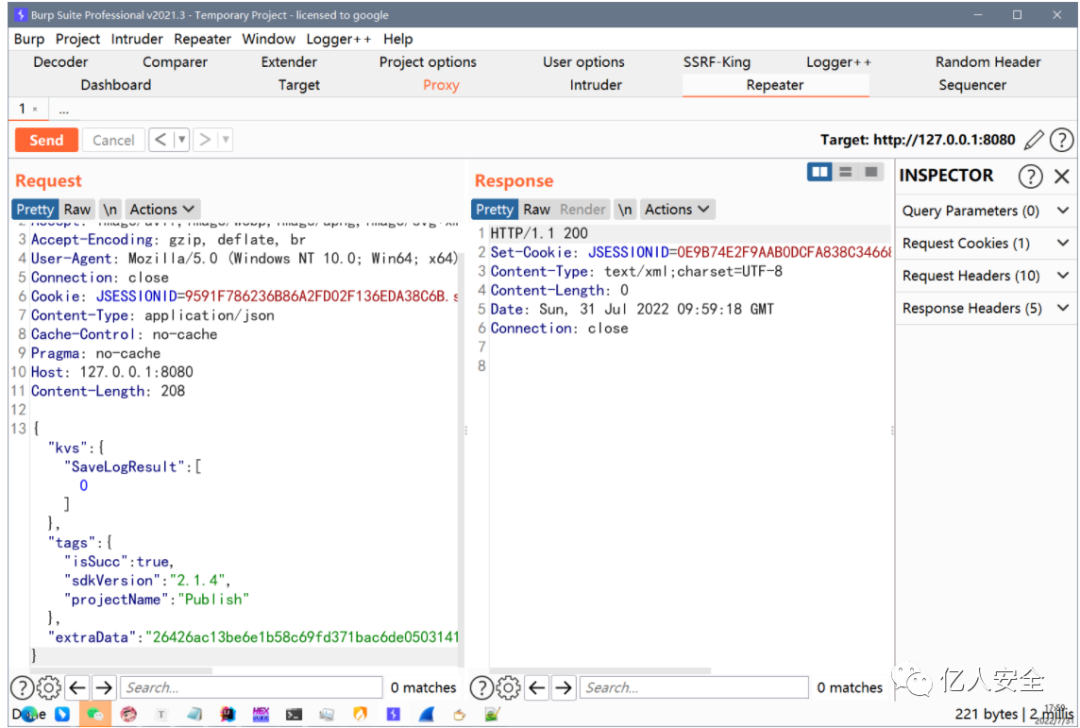The image size is (1080, 728).
Task: Close Repeater tab 1
Action: pyautogui.click(x=35, y=110)
